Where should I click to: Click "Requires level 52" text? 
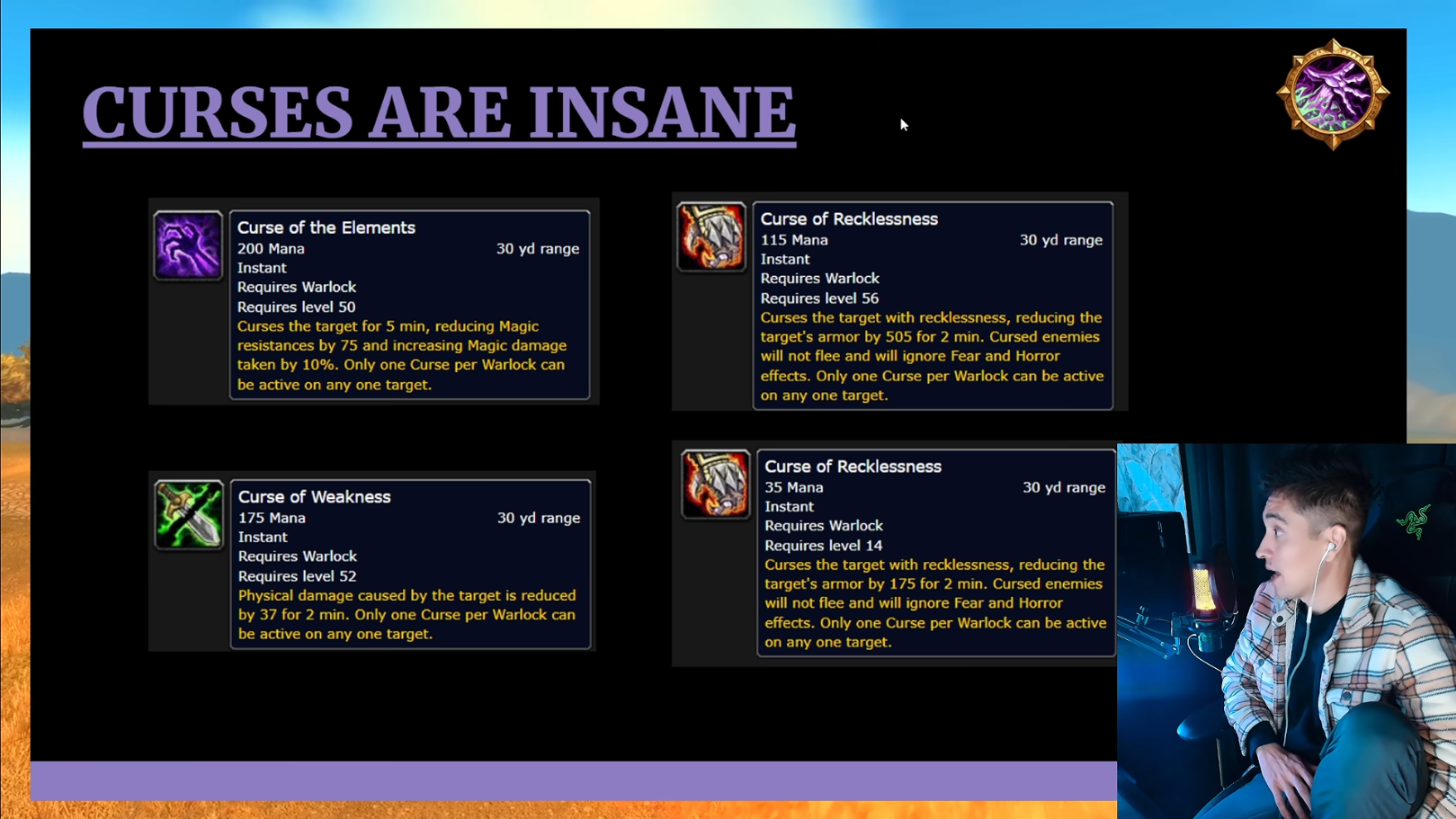point(297,576)
